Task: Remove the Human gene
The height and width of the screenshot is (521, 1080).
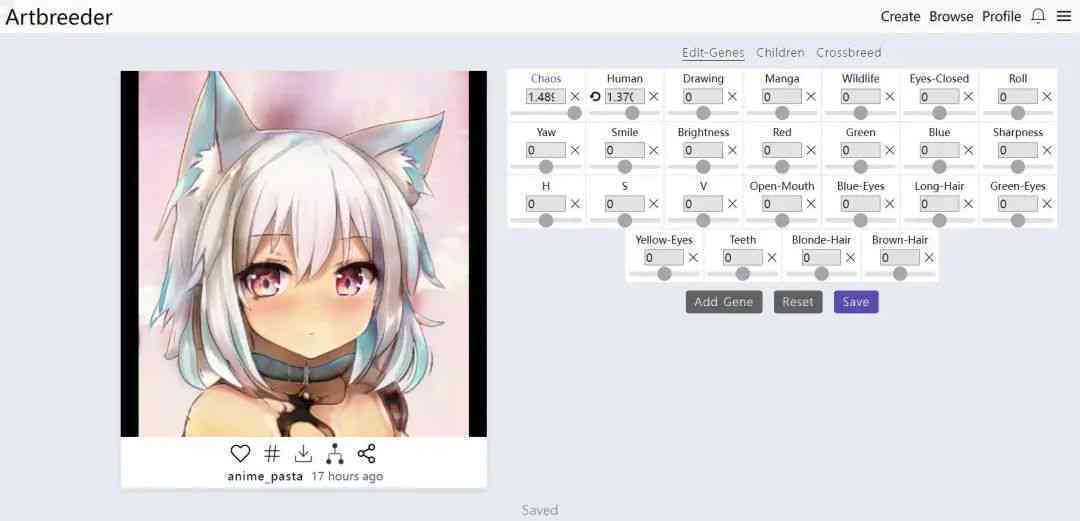Action: 654,96
